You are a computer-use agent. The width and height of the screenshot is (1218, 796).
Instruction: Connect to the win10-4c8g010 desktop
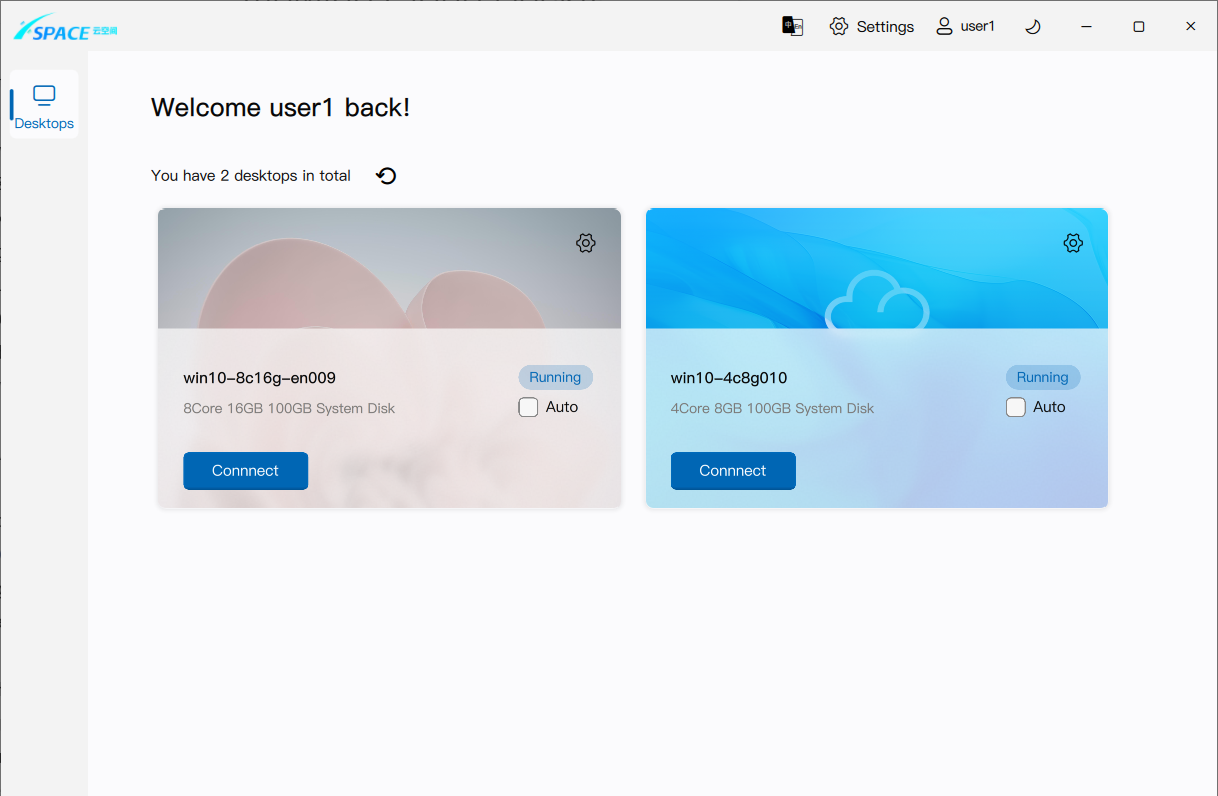click(732, 471)
